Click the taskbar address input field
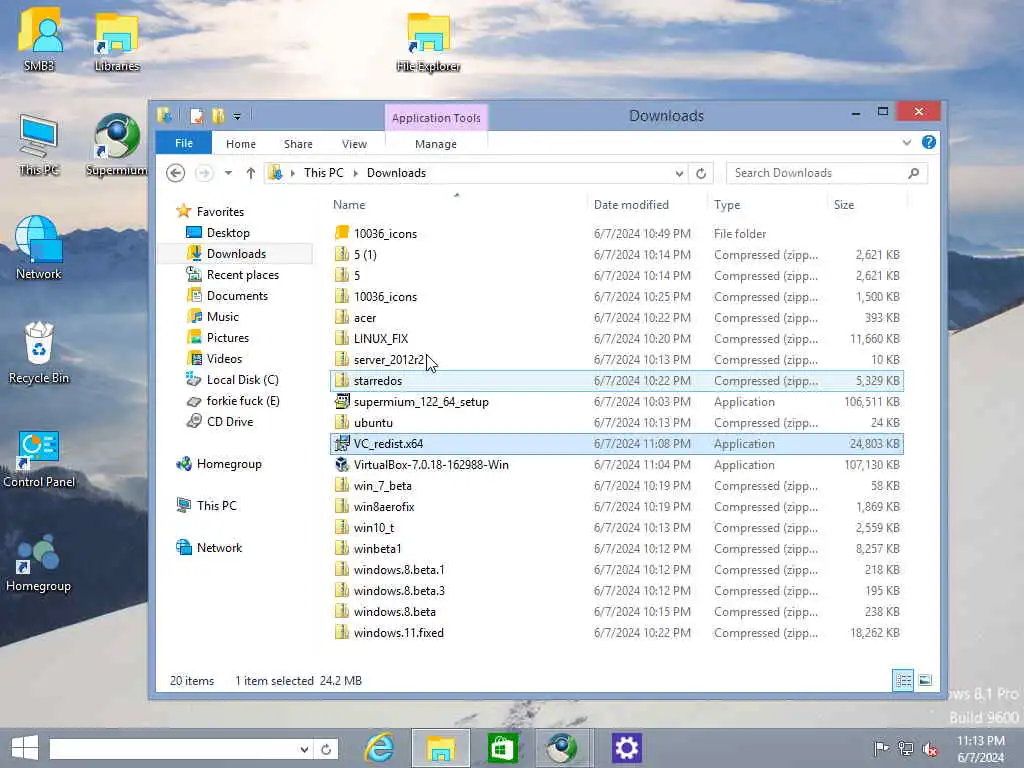 [172, 749]
